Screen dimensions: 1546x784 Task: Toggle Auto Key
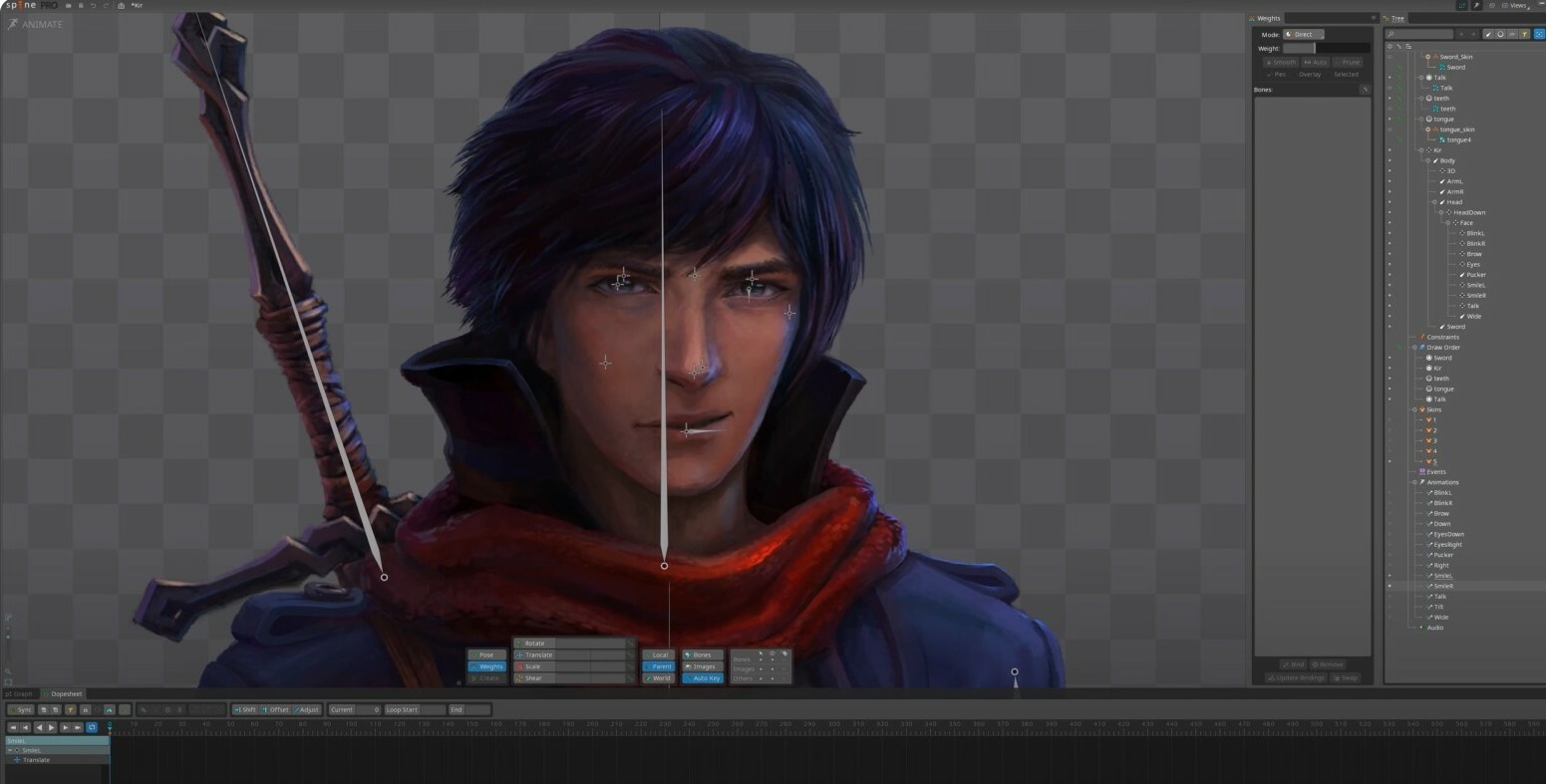tap(703, 678)
